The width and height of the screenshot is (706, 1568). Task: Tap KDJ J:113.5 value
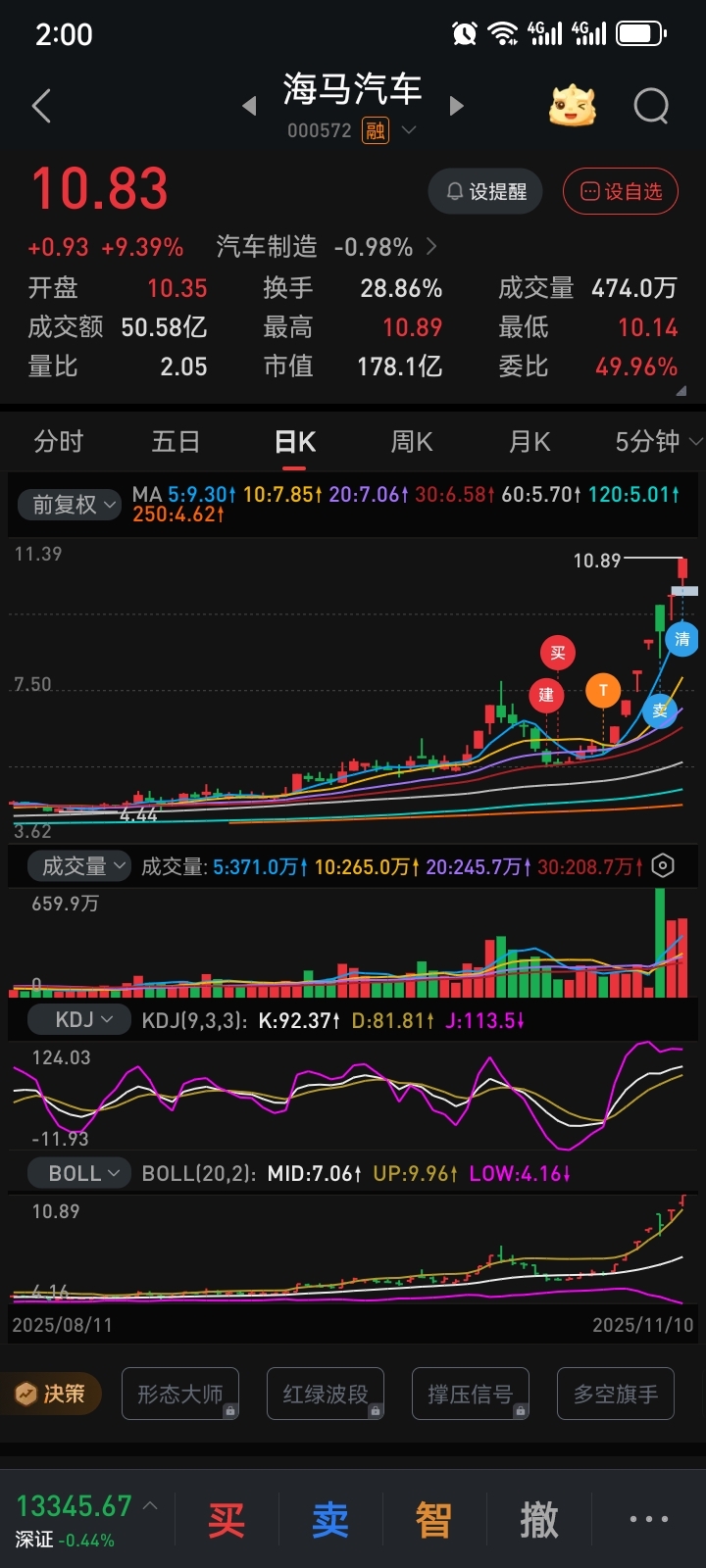[485, 1021]
